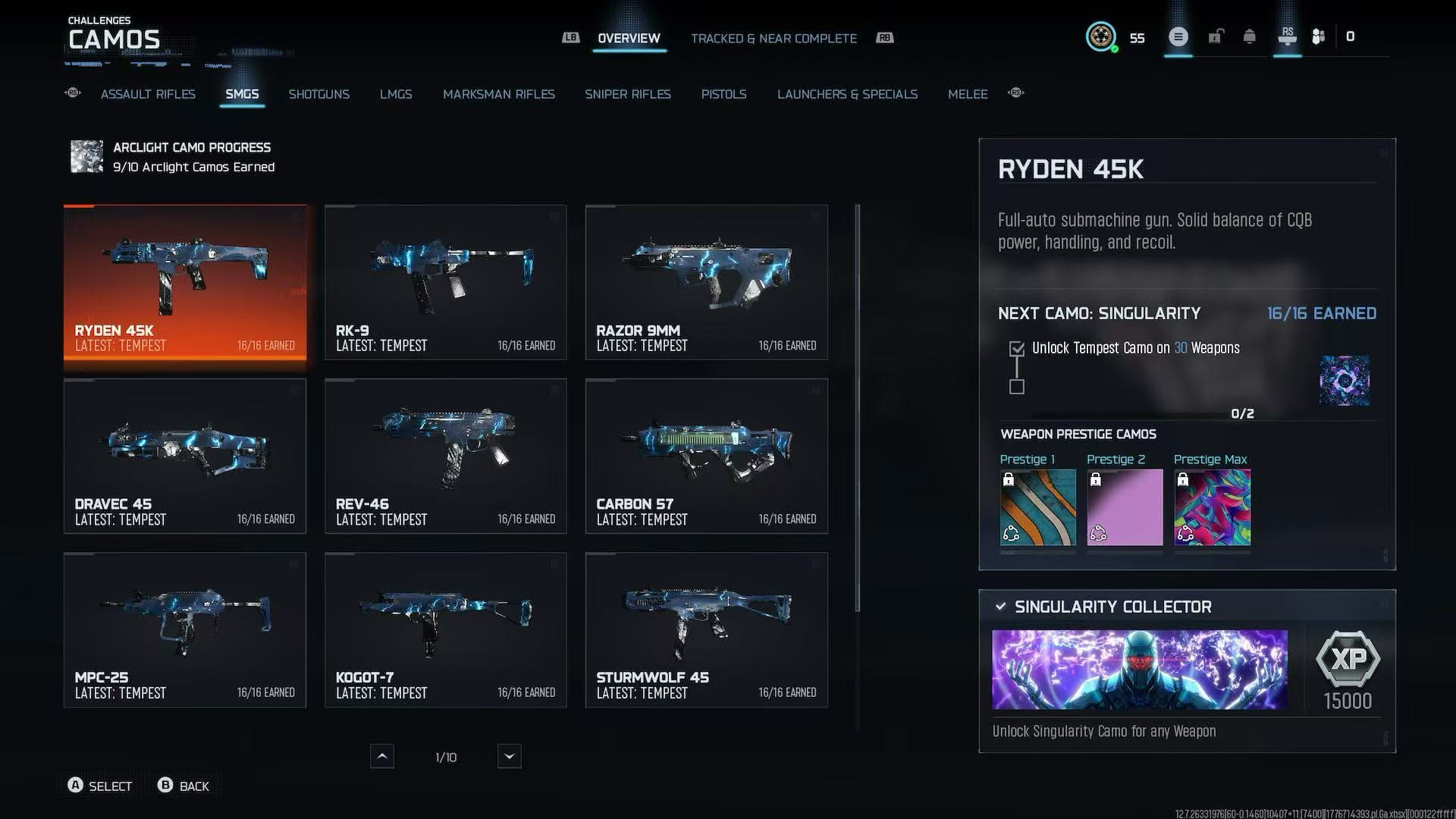Select the RK-9 weapon card
Image resolution: width=1456 pixels, height=819 pixels.
click(446, 282)
